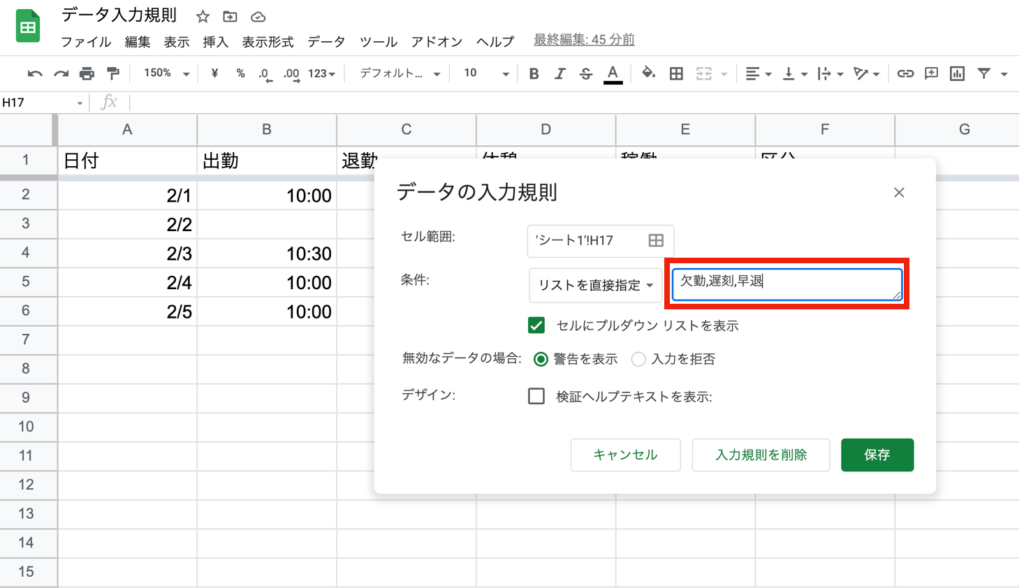Open the Add-ons menu

coord(436,42)
